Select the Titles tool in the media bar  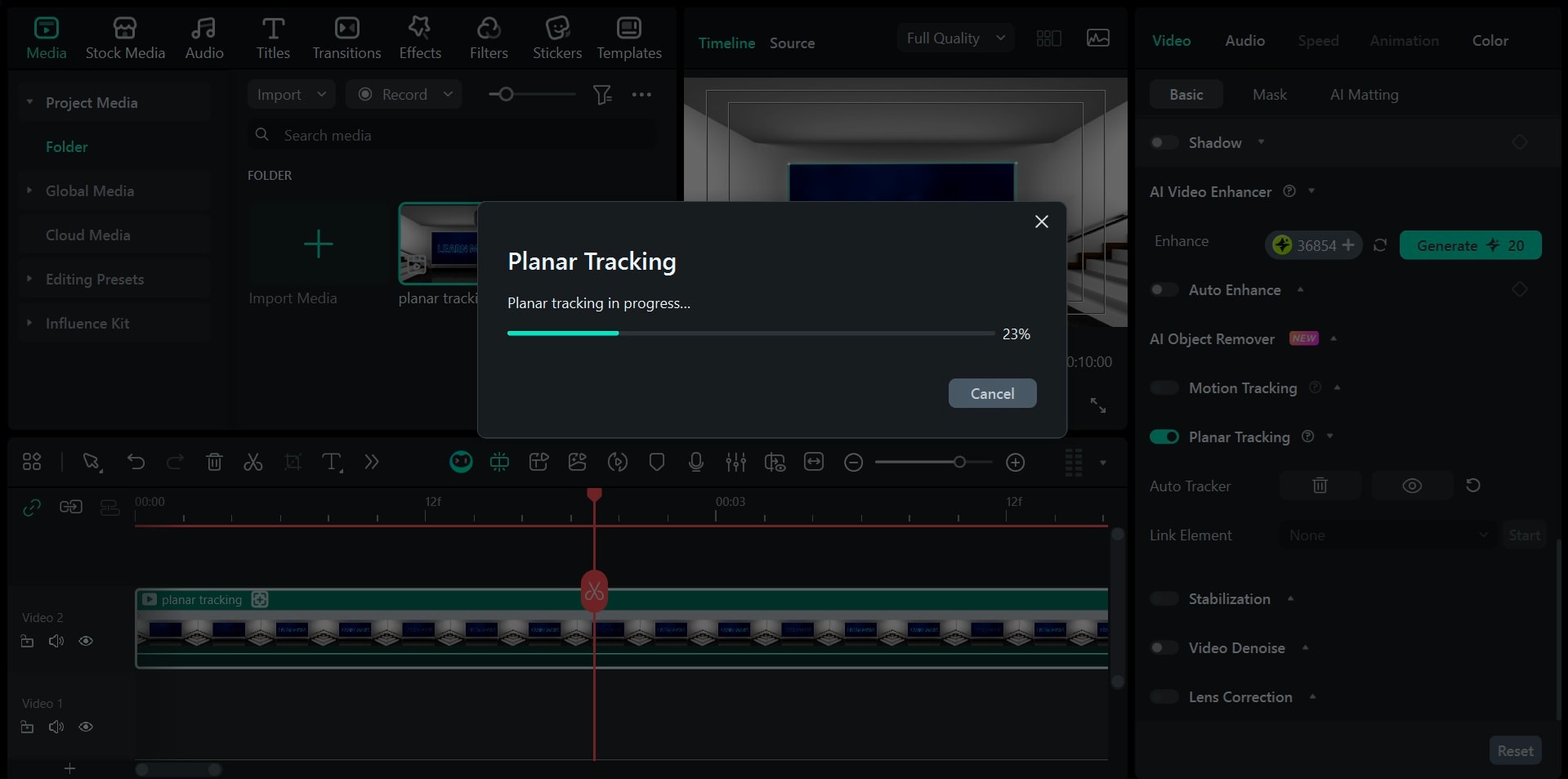pos(273,37)
